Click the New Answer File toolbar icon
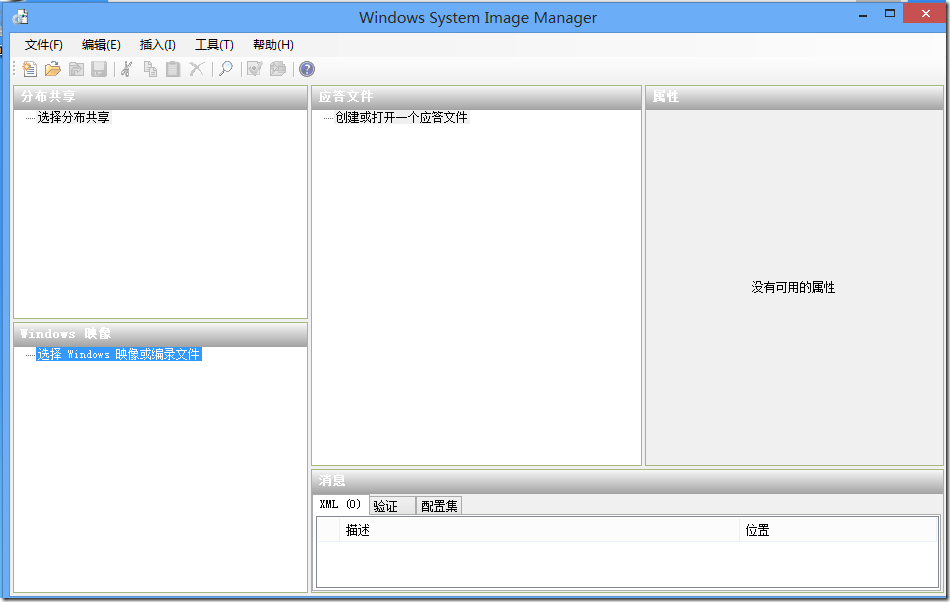The width and height of the screenshot is (950, 602). click(30, 69)
